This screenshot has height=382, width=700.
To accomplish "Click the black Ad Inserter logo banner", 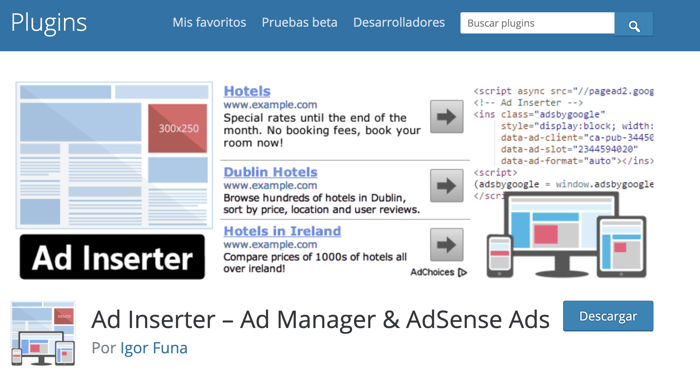I will point(112,257).
